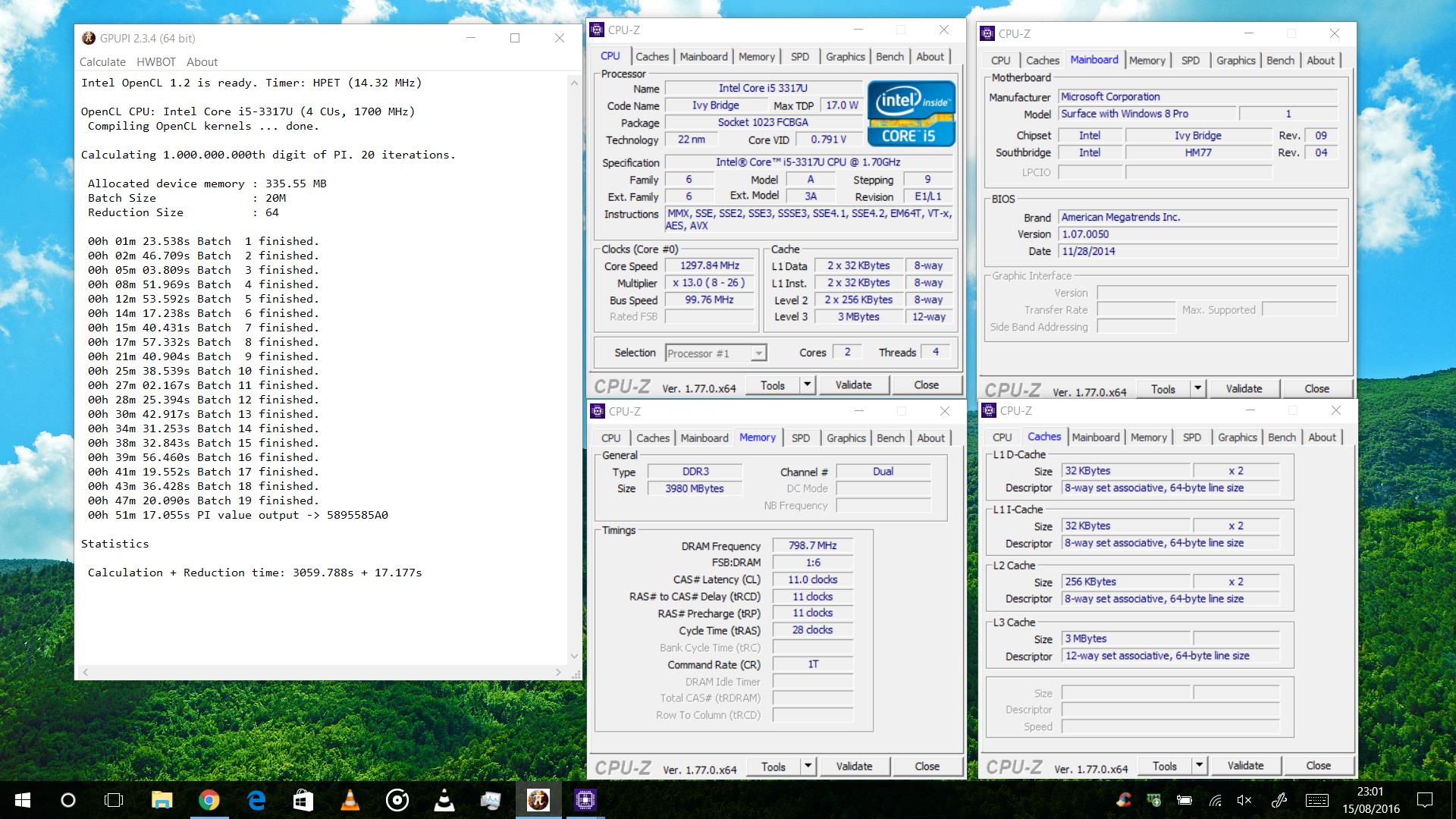Open the Windows Store taskbar icon
Viewport: 1456px width, 819px height.
coord(303,800)
